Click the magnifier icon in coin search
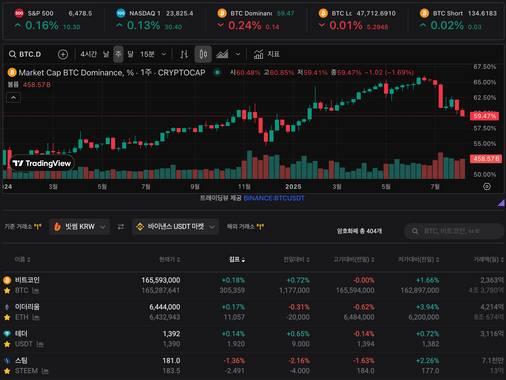 (x=415, y=231)
